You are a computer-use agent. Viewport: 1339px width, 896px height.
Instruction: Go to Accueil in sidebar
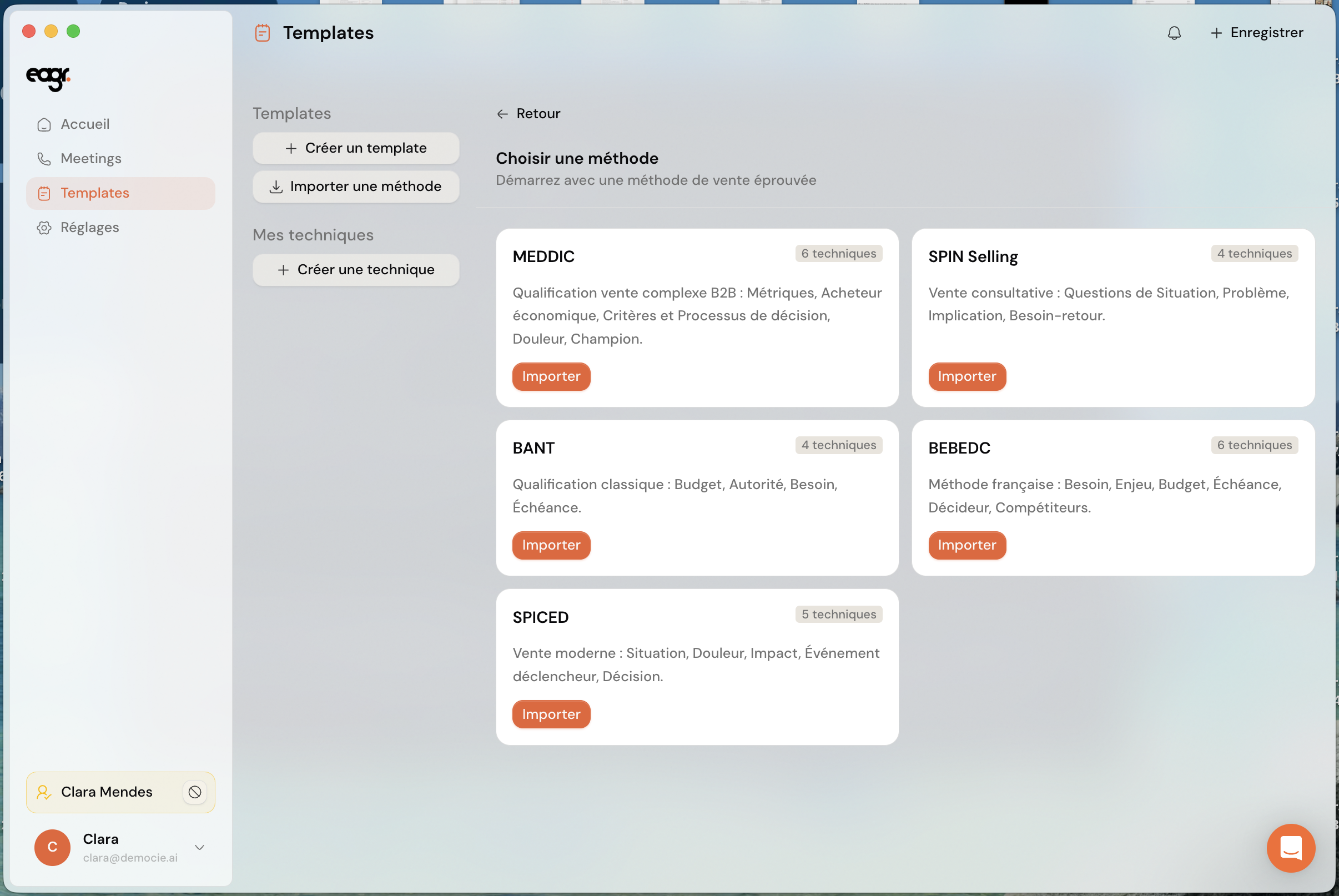(120, 124)
